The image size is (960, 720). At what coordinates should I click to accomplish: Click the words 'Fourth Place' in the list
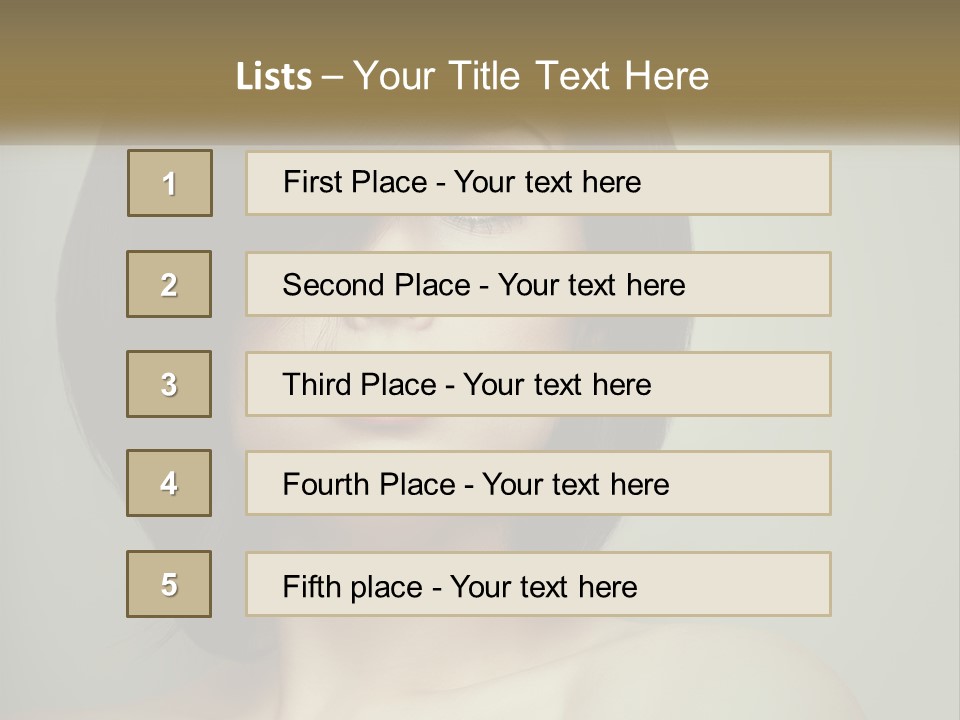369,484
